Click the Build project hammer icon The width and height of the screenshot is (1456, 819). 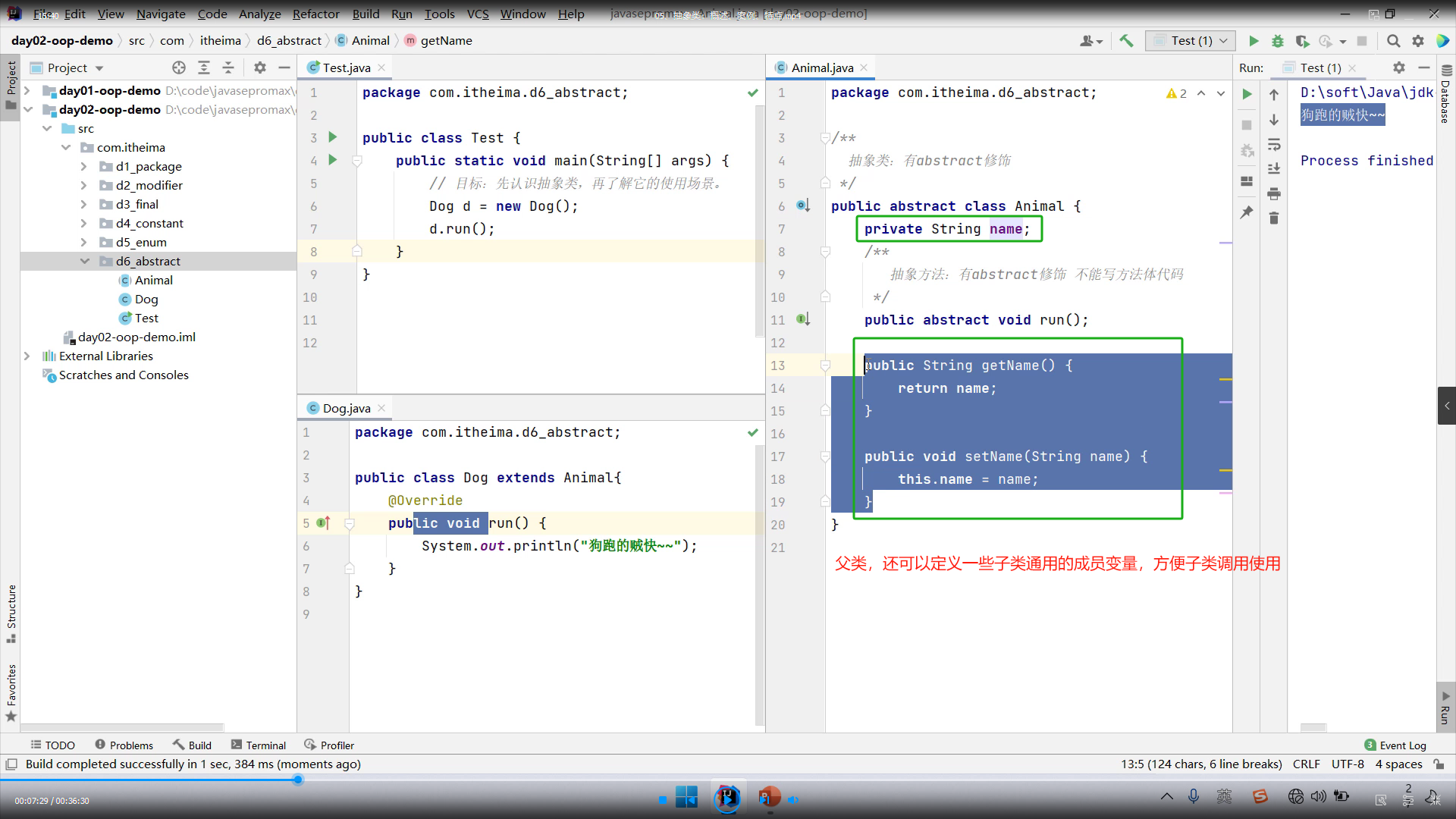click(x=1126, y=41)
